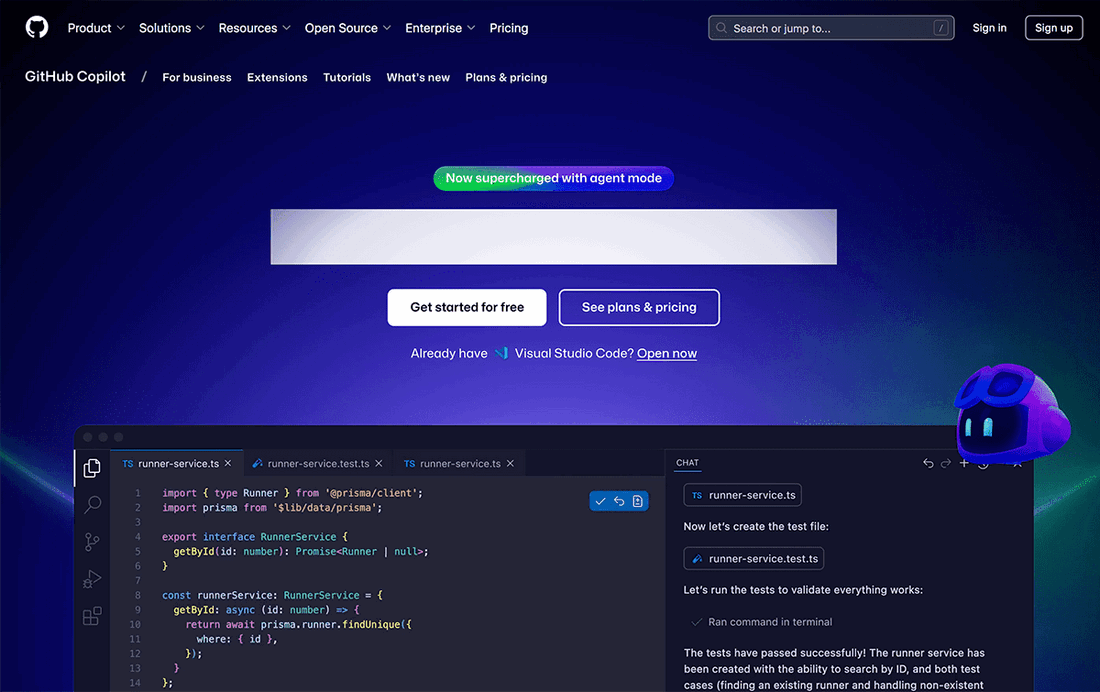
Task: Open What's new subnav item
Action: (x=418, y=77)
